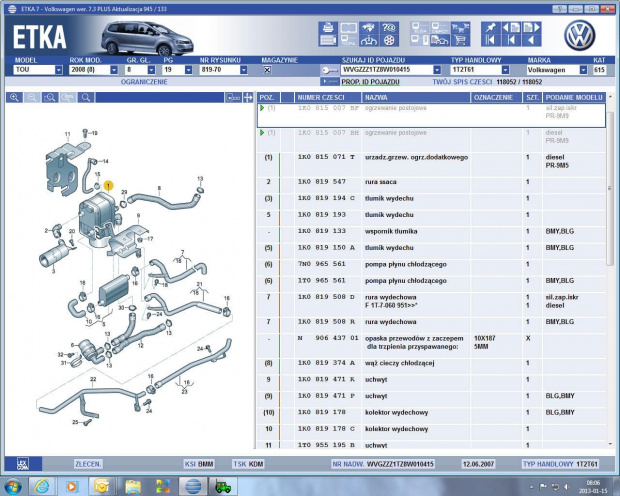
Task: Click the film reel icon in the toolbar
Action: [x=389, y=40]
